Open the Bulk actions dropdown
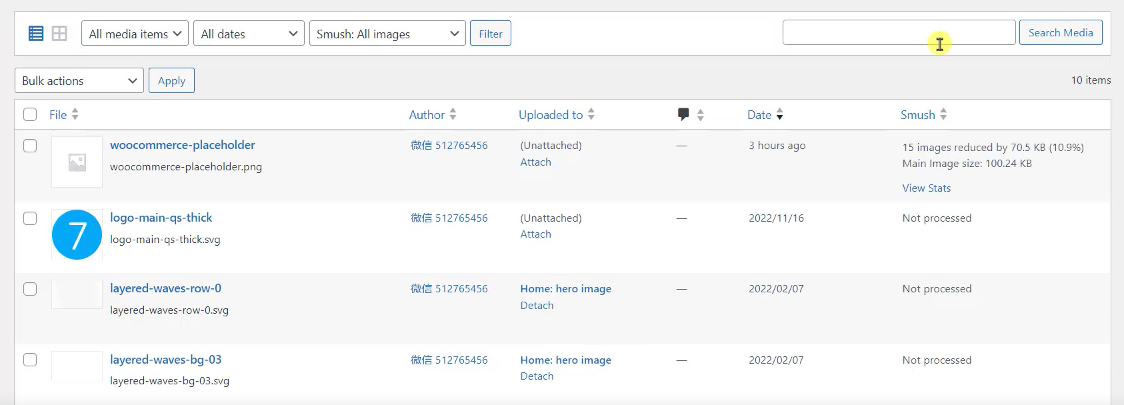The width and height of the screenshot is (1124, 405). pos(79,81)
